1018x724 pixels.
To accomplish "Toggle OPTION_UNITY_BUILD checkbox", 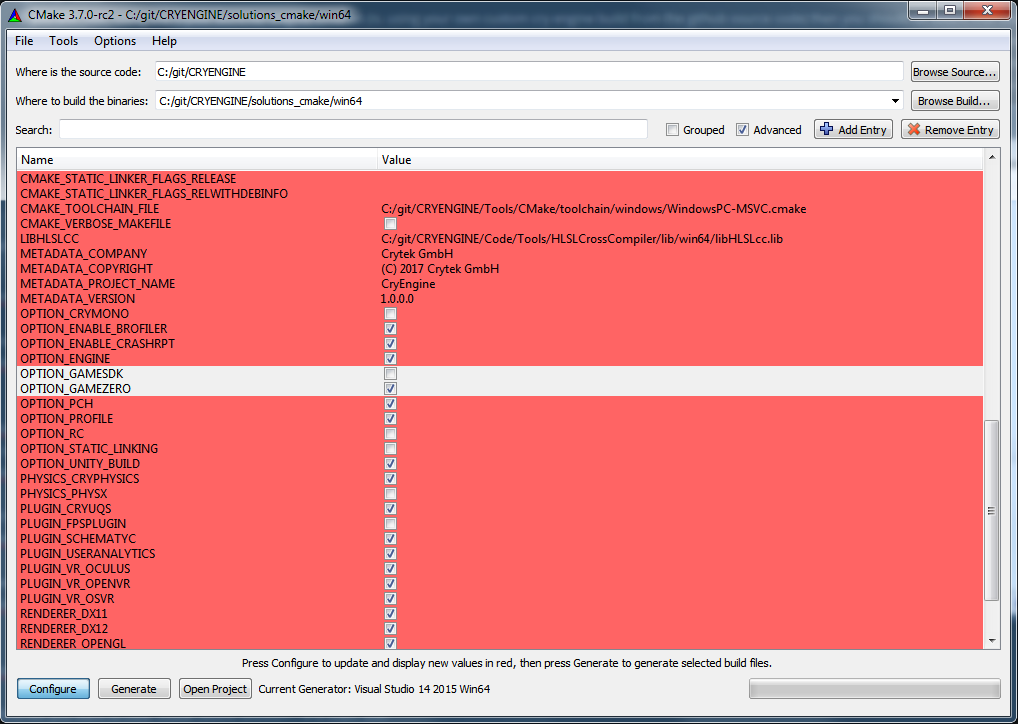I will pos(390,464).
